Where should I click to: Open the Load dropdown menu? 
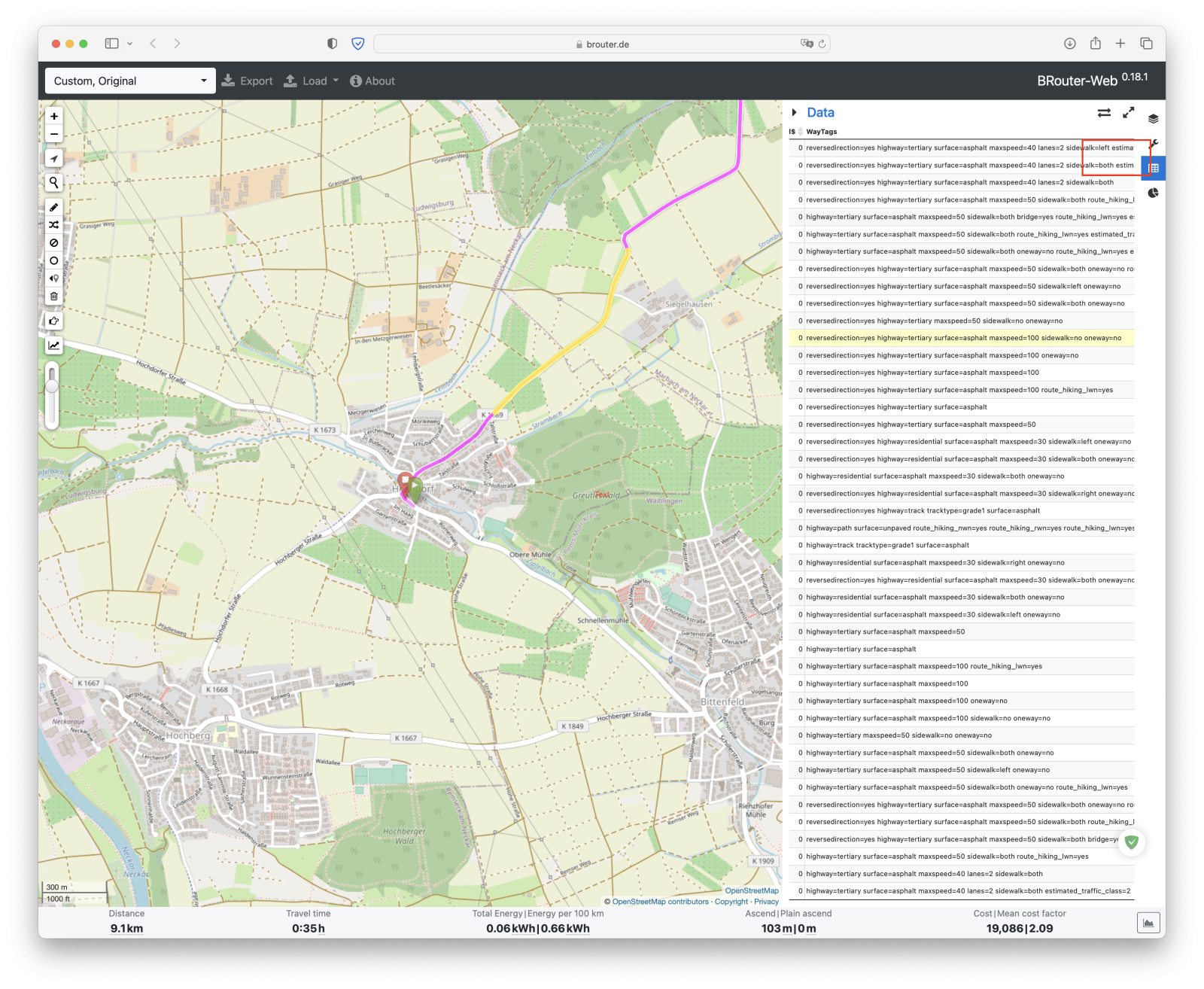click(311, 81)
